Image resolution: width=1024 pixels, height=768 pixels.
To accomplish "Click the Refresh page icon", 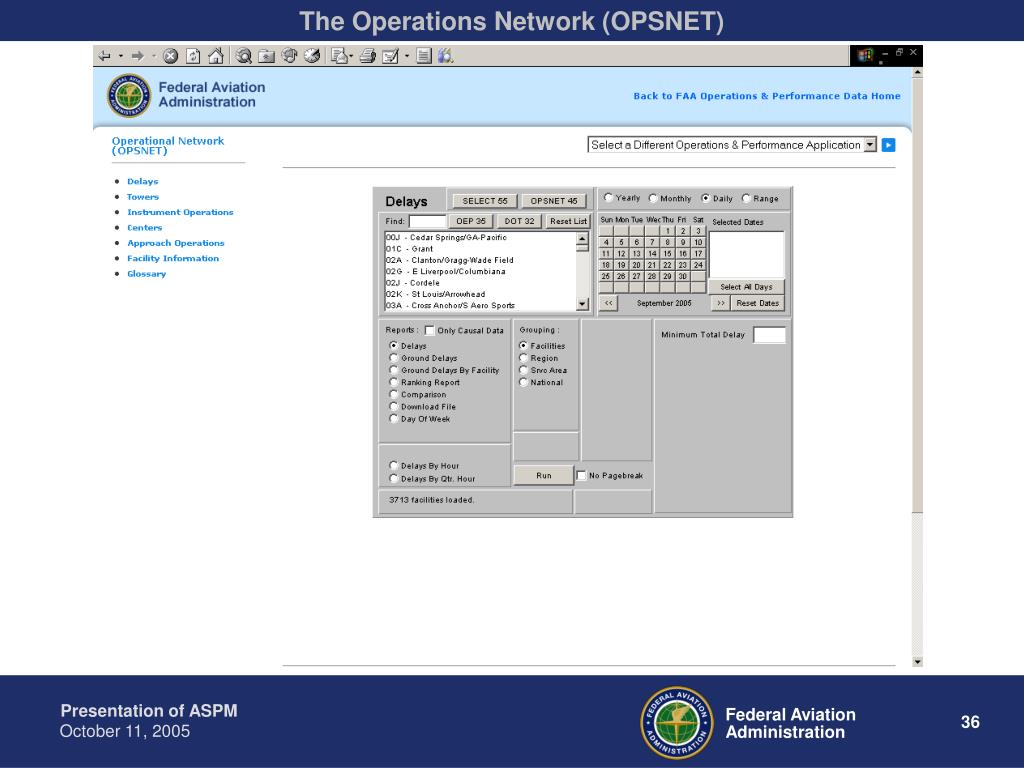I will (193, 56).
